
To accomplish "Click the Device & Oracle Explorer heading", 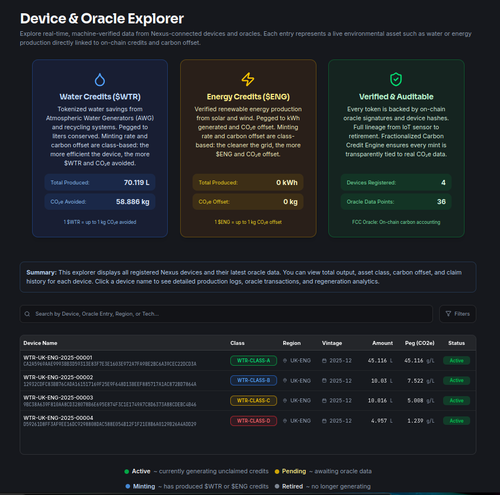I will 102,19.
